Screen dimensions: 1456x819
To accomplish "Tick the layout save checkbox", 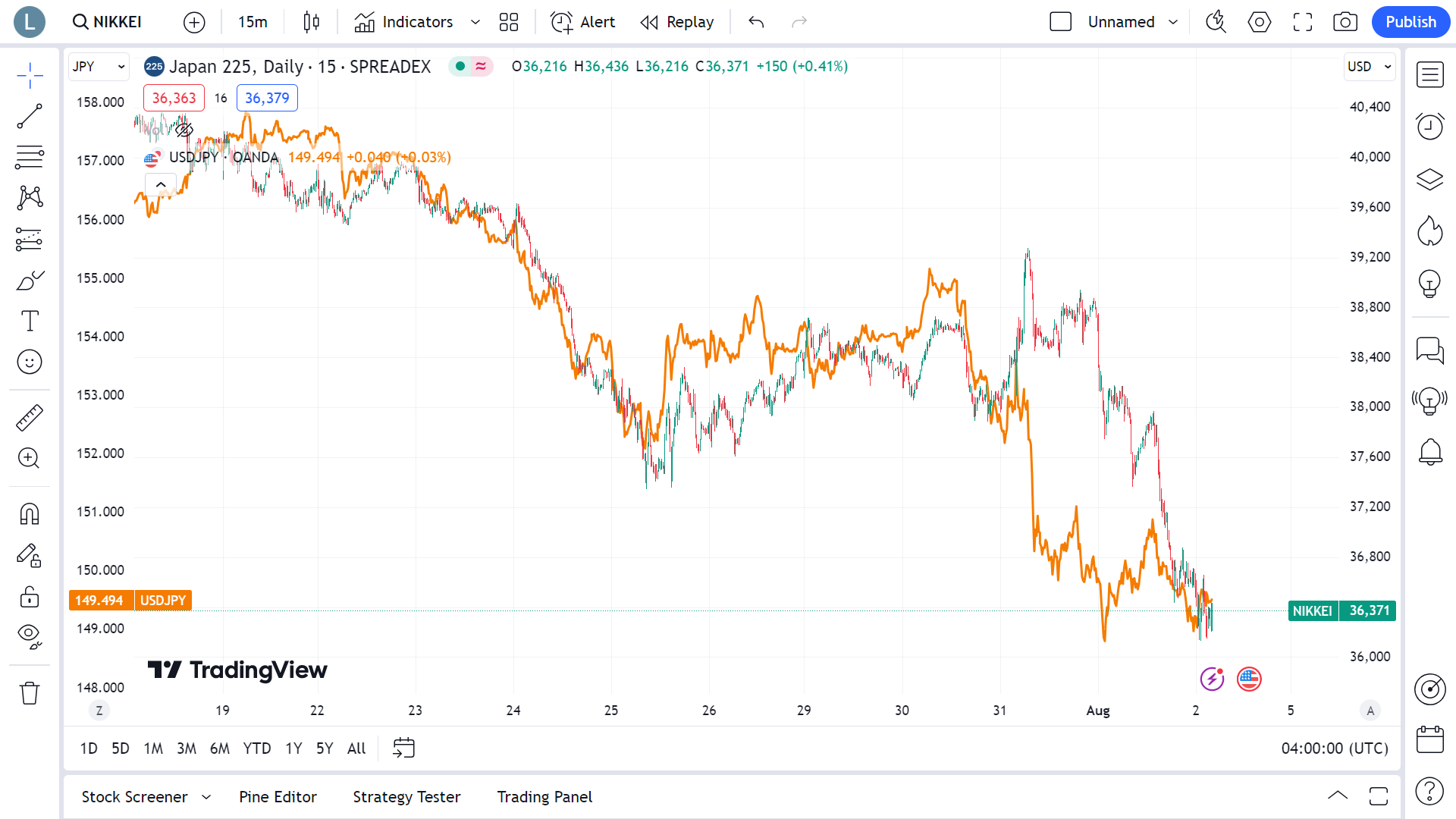I will point(1060,22).
